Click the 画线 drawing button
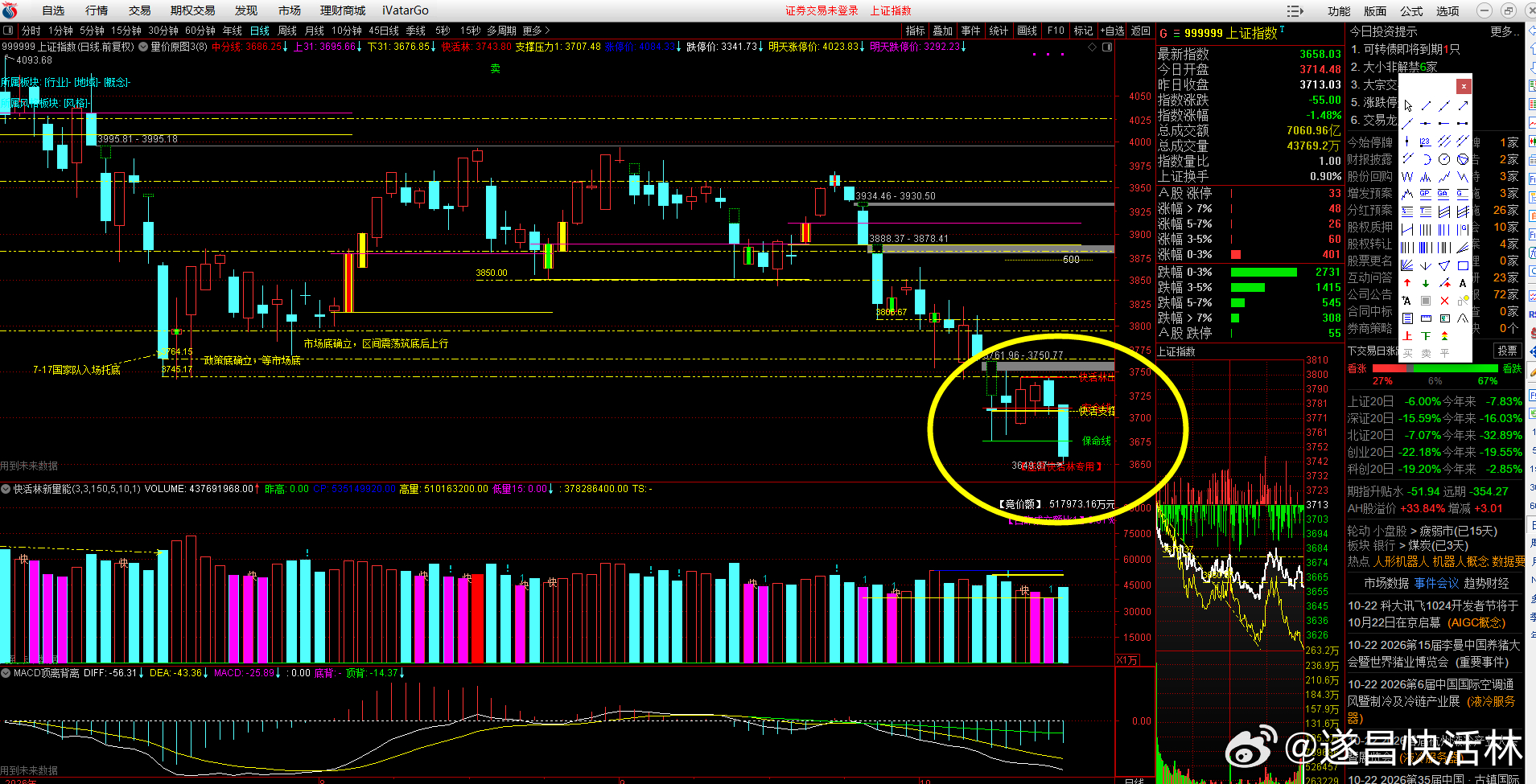 (1027, 31)
